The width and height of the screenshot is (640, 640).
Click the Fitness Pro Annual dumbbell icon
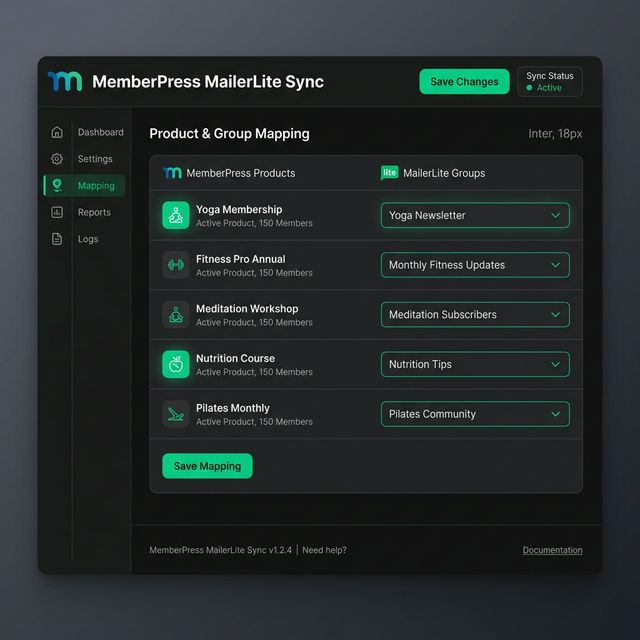point(176,265)
